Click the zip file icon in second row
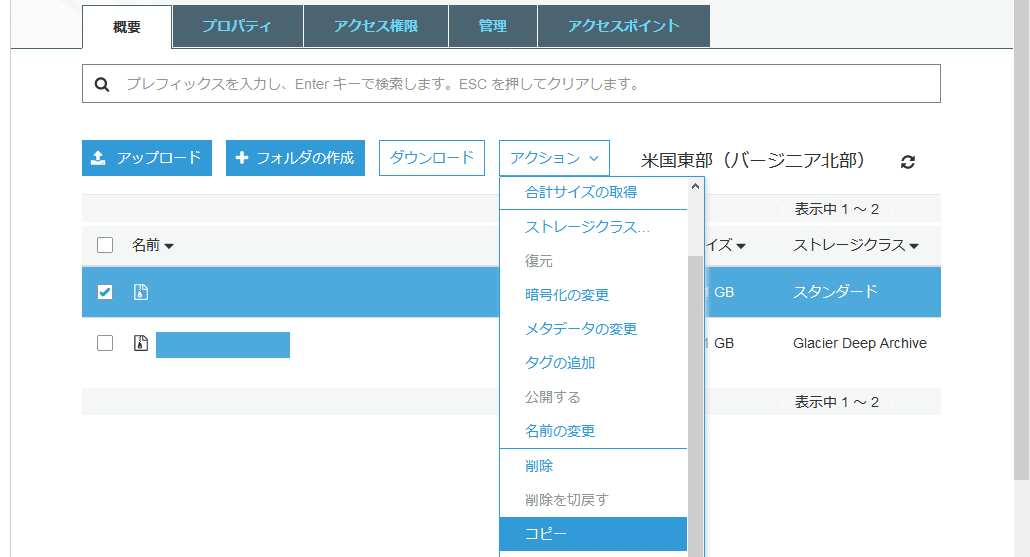The image size is (1030, 557). click(x=141, y=343)
